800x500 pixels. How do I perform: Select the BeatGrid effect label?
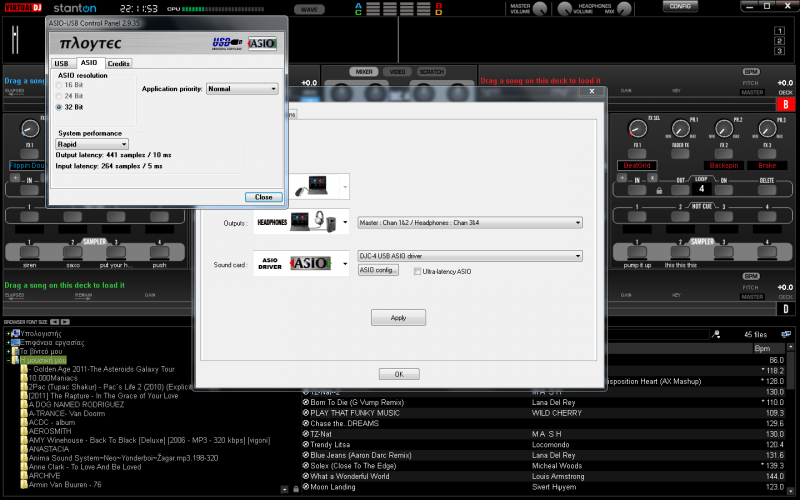pyautogui.click(x=637, y=165)
